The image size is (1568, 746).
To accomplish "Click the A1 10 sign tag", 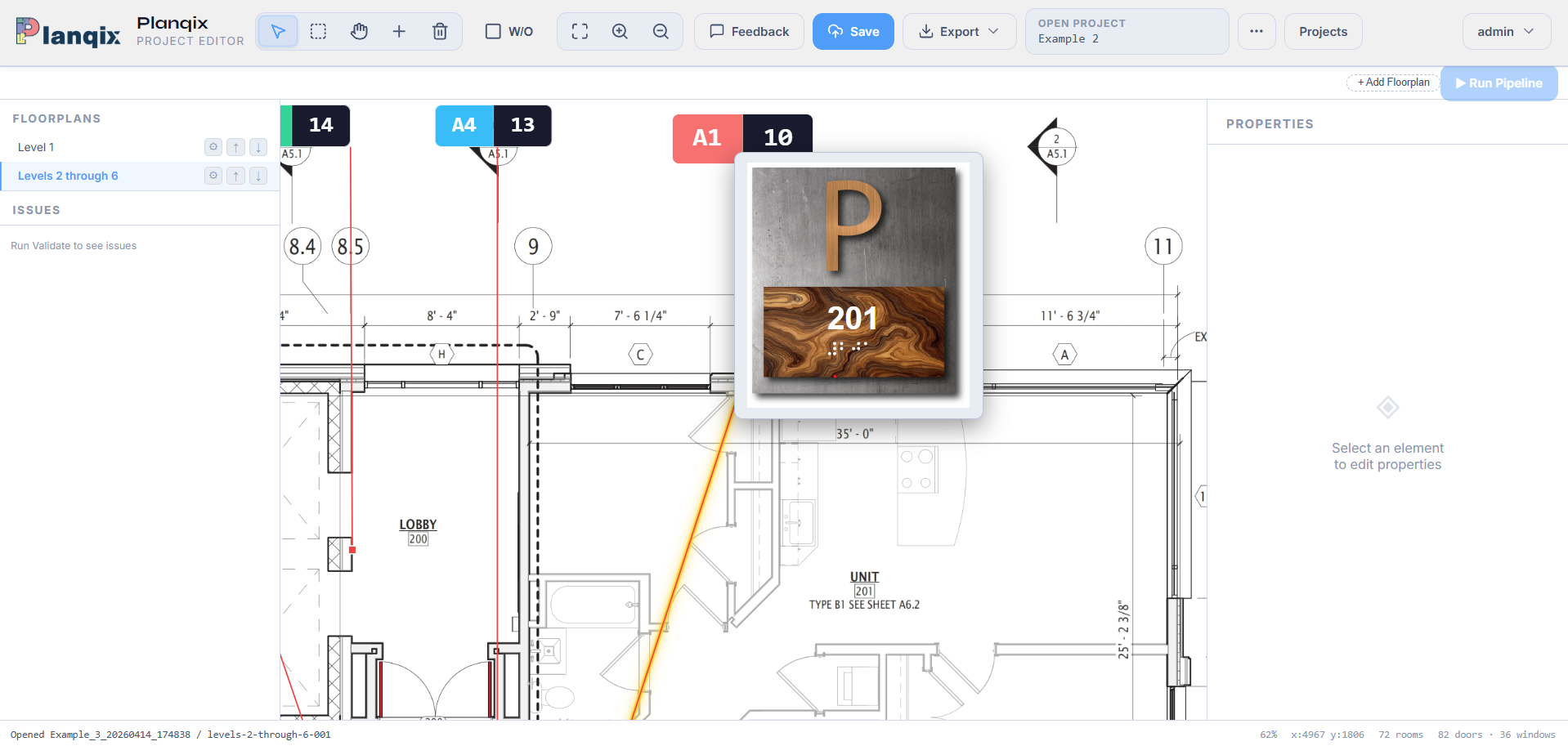I will click(x=742, y=137).
